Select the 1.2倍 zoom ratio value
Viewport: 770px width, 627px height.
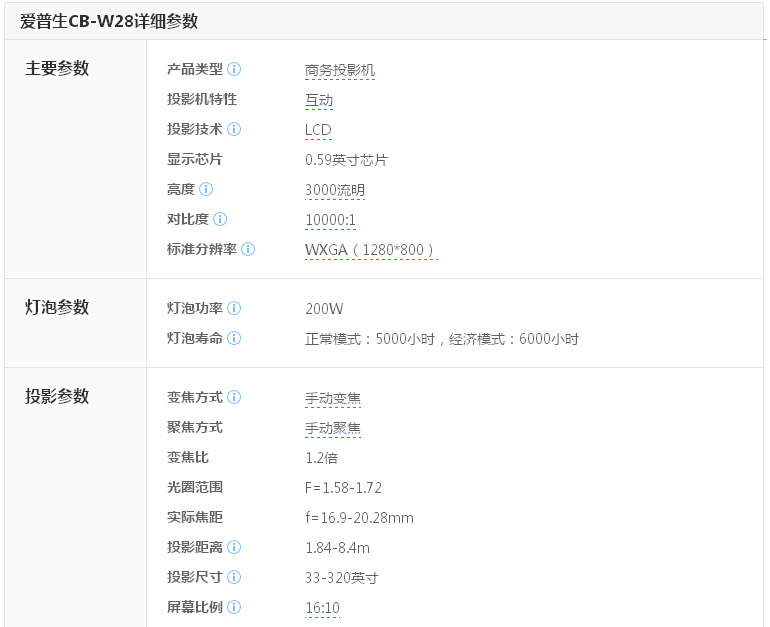click(322, 458)
